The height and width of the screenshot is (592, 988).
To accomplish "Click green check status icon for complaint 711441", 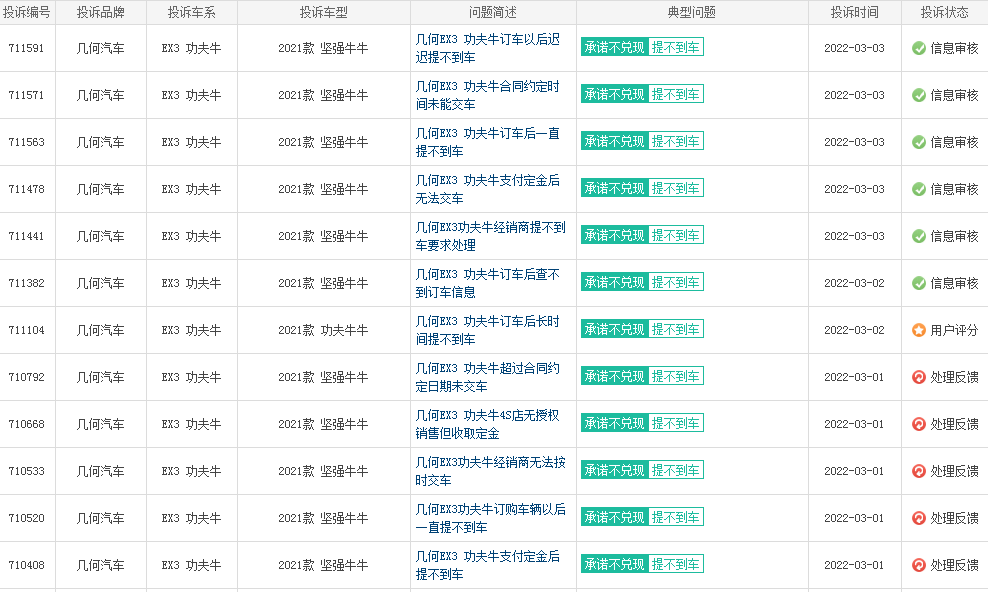I will coord(918,236).
